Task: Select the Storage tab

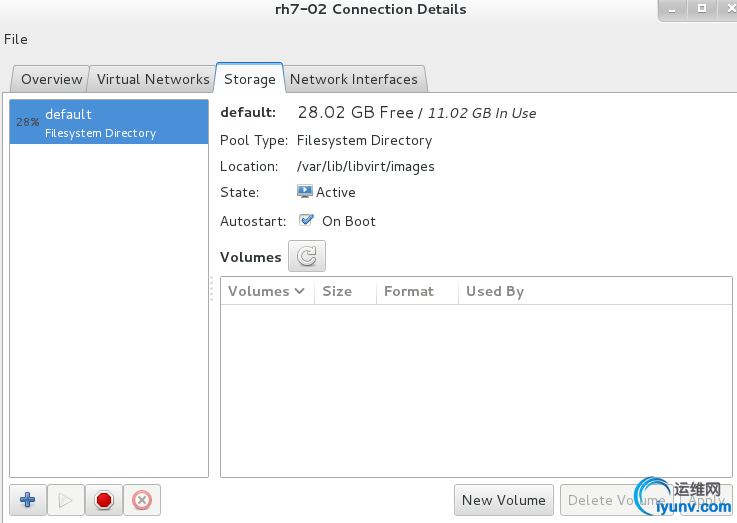Action: (x=249, y=79)
